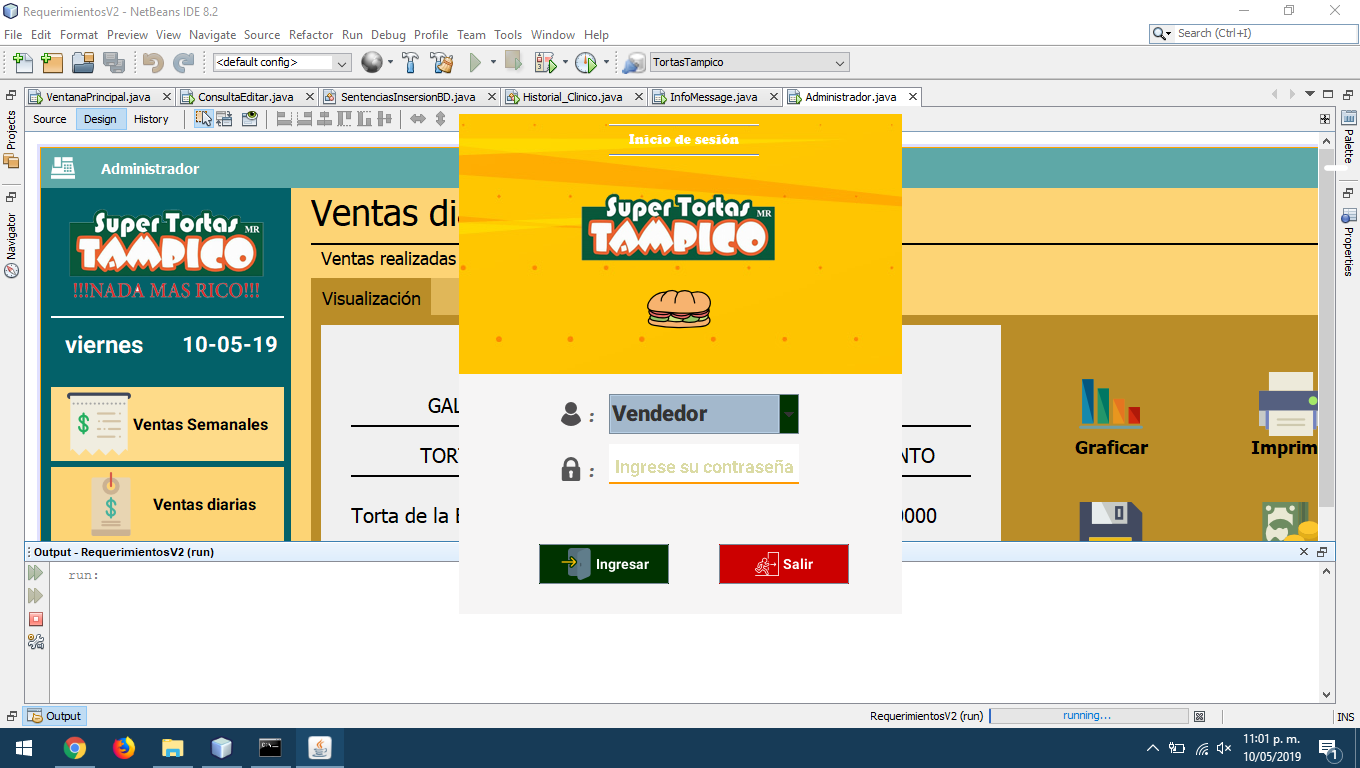Expand the test project dropdown arrow

[x=565, y=62]
